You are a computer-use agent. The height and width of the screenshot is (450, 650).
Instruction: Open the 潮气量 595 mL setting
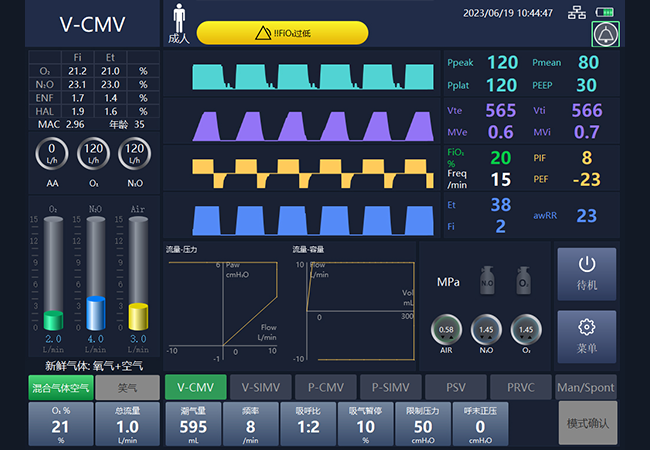click(x=191, y=424)
